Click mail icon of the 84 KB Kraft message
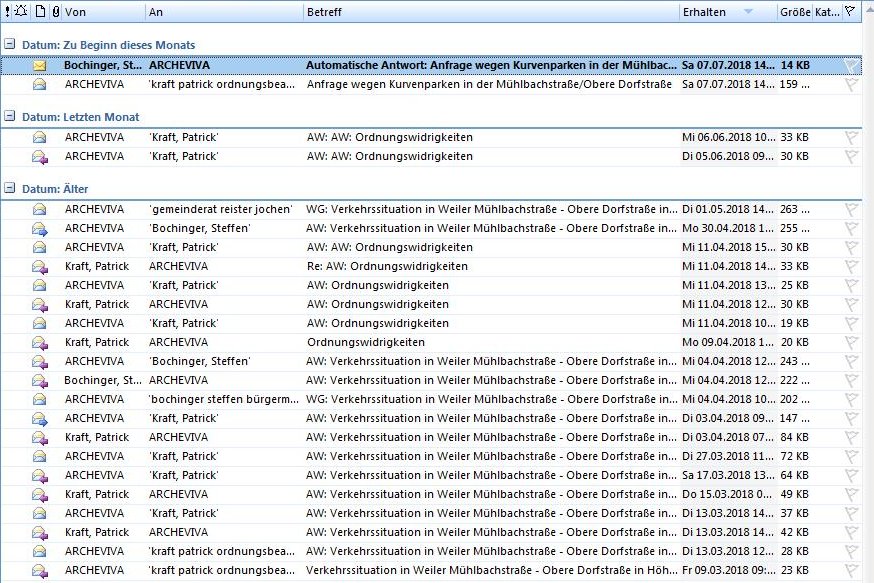The image size is (874, 583). [x=40, y=437]
